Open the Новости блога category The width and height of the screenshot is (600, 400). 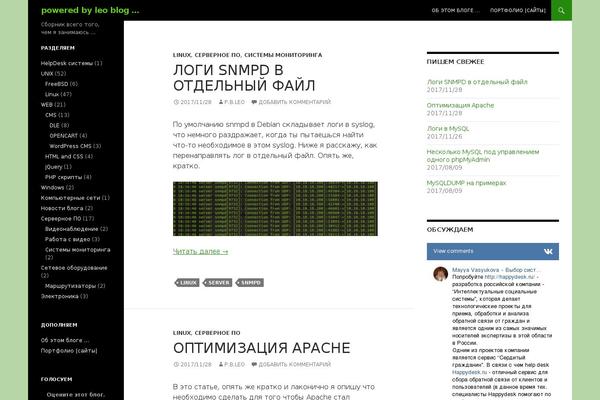[62, 208]
